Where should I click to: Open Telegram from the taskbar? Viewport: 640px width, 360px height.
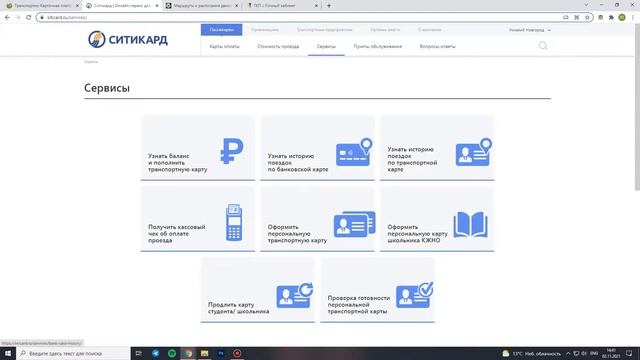coord(156,353)
